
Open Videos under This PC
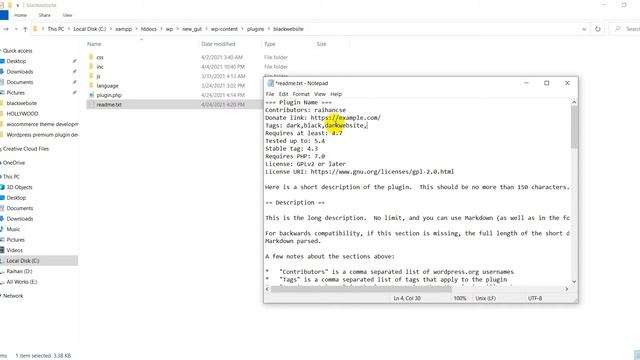[x=14, y=250]
